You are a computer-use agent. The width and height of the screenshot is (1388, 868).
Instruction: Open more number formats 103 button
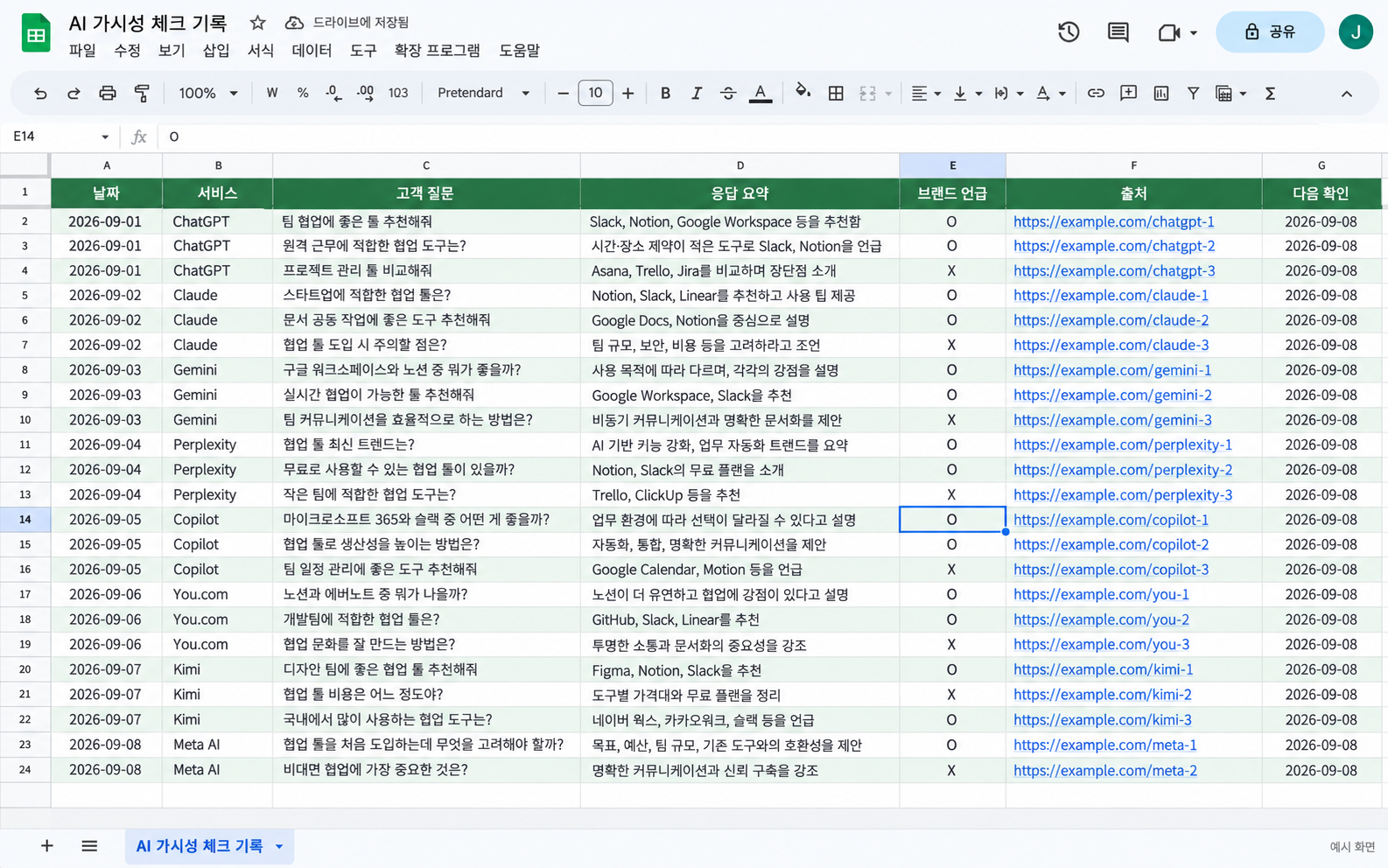[x=398, y=93]
